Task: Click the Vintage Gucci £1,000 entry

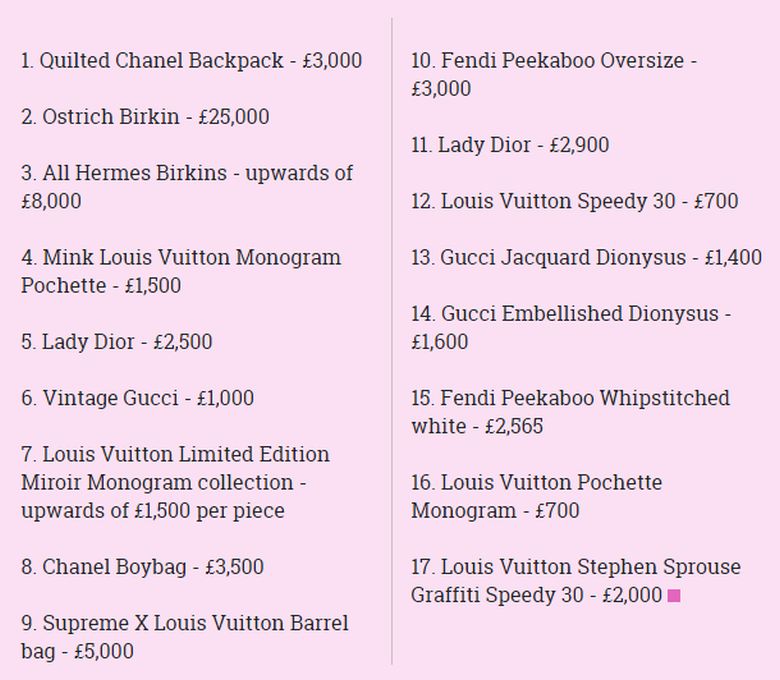Action: pyautogui.click(x=138, y=398)
